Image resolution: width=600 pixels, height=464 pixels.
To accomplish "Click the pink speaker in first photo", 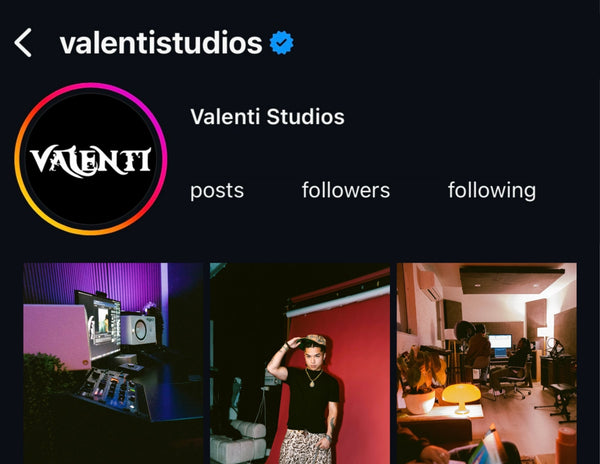I will pyautogui.click(x=57, y=337).
